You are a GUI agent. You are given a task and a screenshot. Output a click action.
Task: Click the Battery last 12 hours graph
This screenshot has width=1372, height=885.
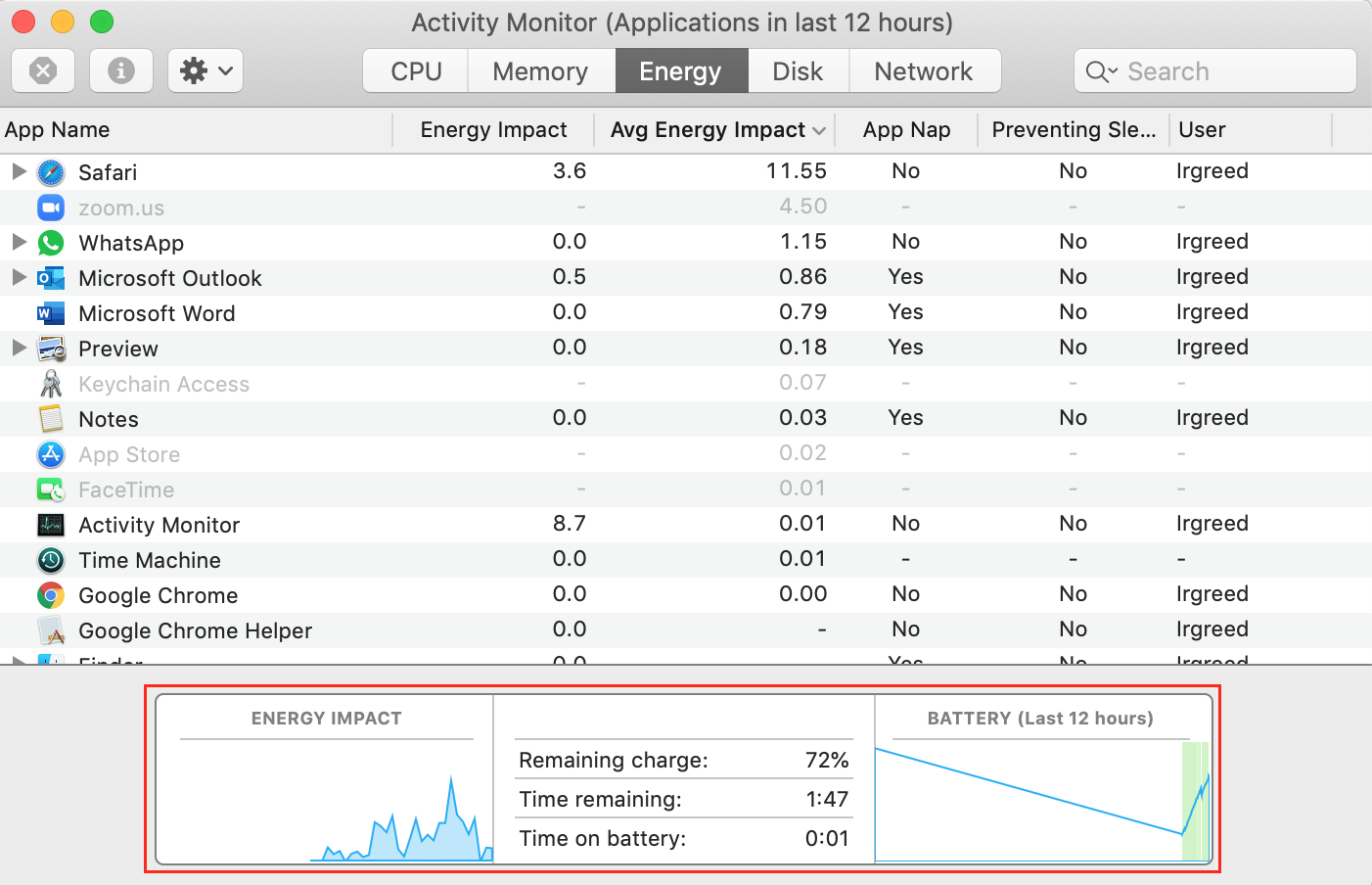[1043, 801]
